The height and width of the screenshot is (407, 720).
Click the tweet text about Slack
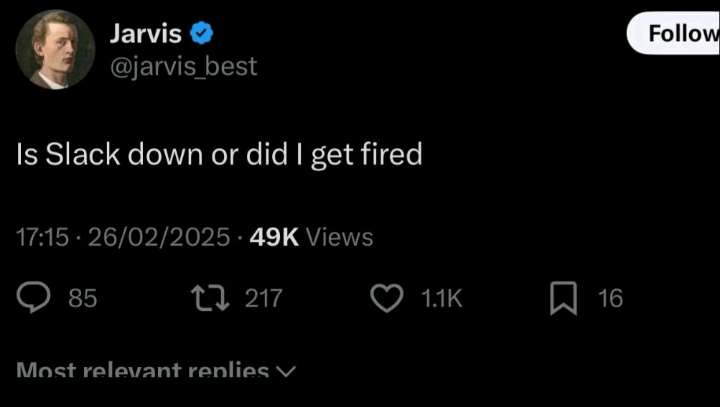coord(219,155)
